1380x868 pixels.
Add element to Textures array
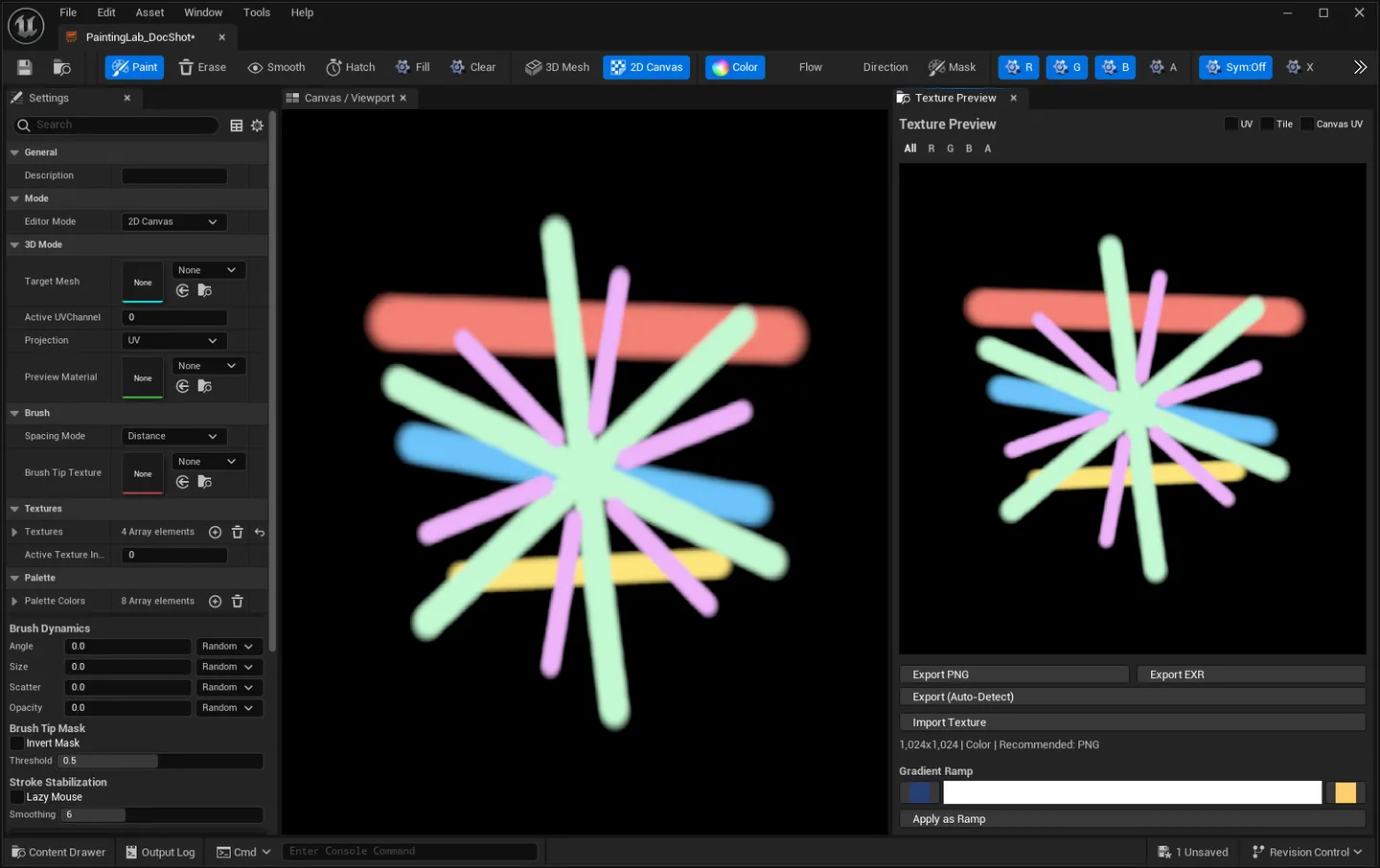(x=215, y=532)
